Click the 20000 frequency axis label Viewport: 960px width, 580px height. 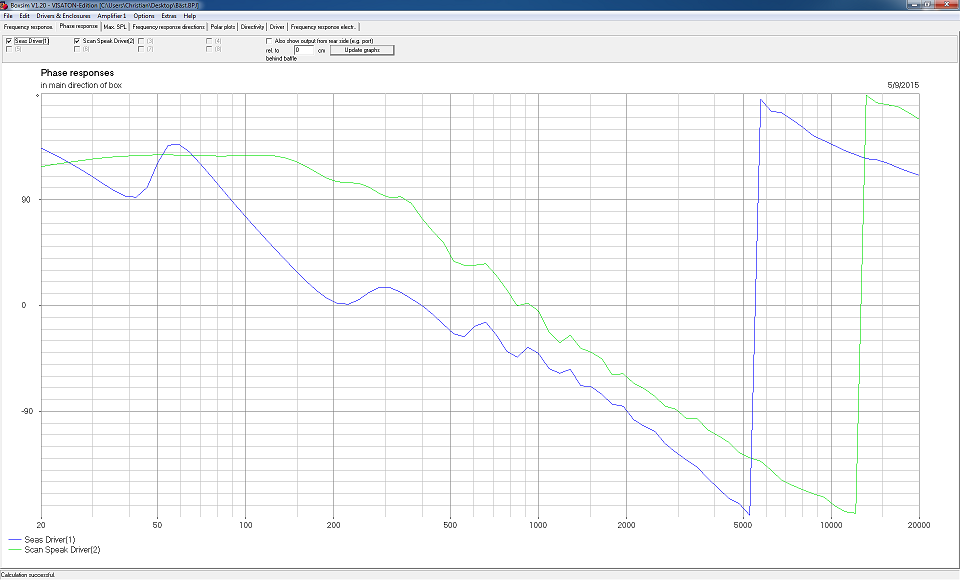point(919,525)
